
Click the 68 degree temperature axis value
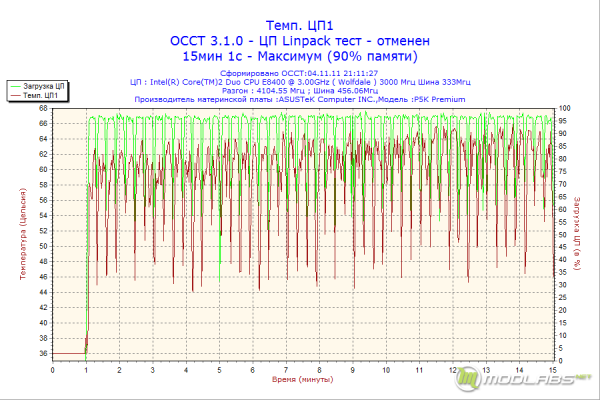coord(43,108)
